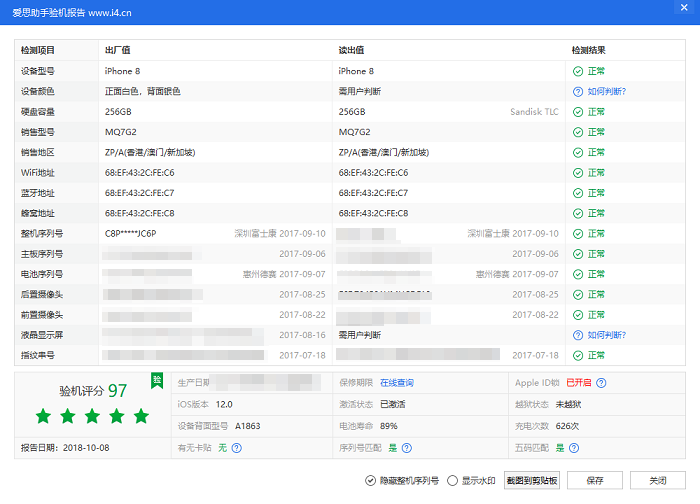Select the 显示水印 radio option

(x=471, y=481)
